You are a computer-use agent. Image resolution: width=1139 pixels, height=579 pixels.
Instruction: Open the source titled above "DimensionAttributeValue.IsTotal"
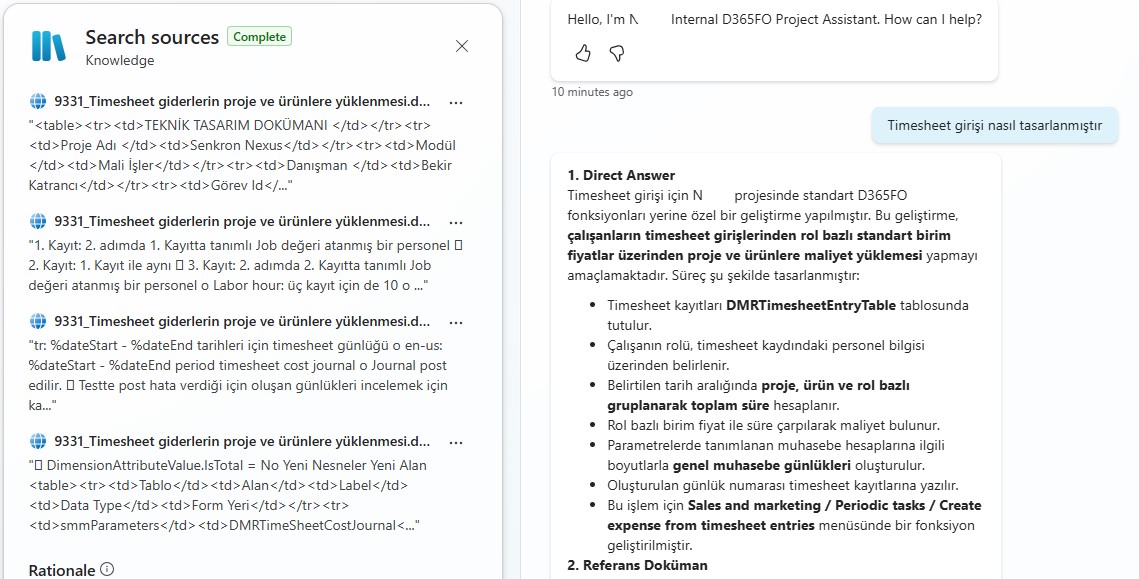pos(242,441)
